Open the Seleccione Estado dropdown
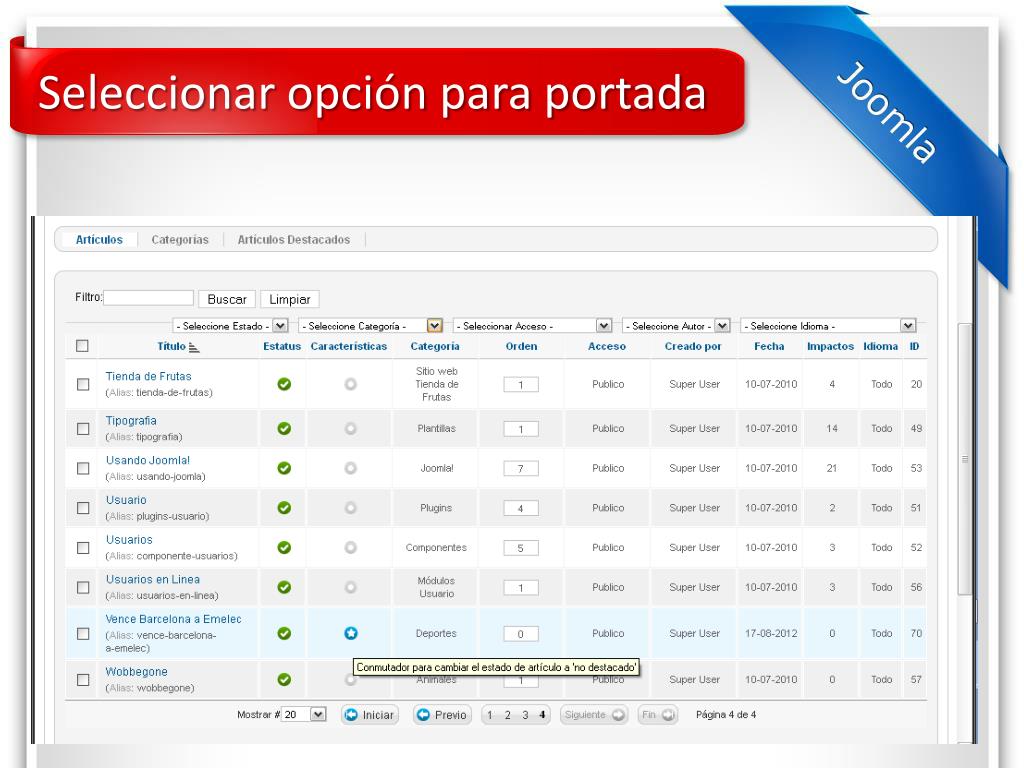The height and width of the screenshot is (768, 1024). coord(231,325)
